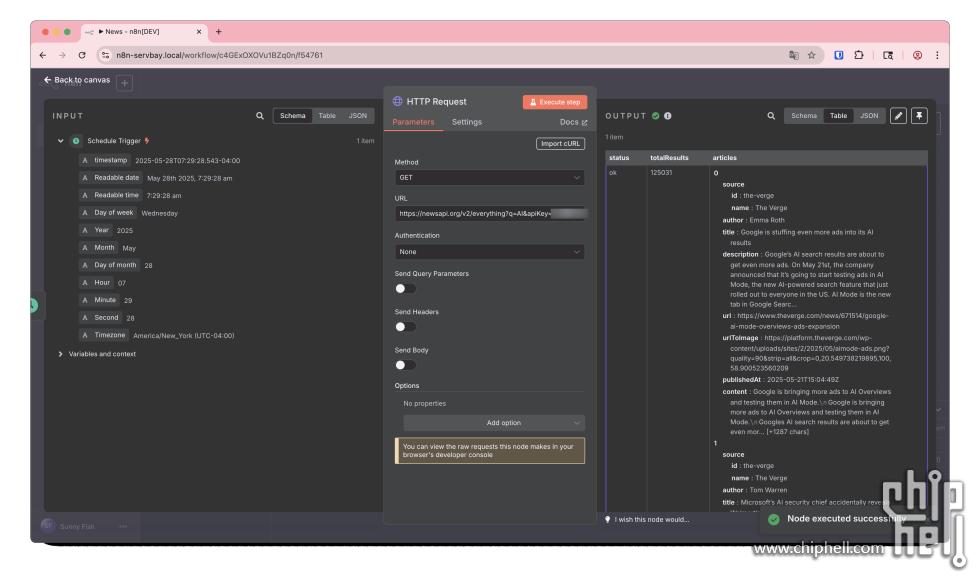This screenshot has width=980, height=583.
Task: Go Back to canvas
Action: (x=77, y=80)
